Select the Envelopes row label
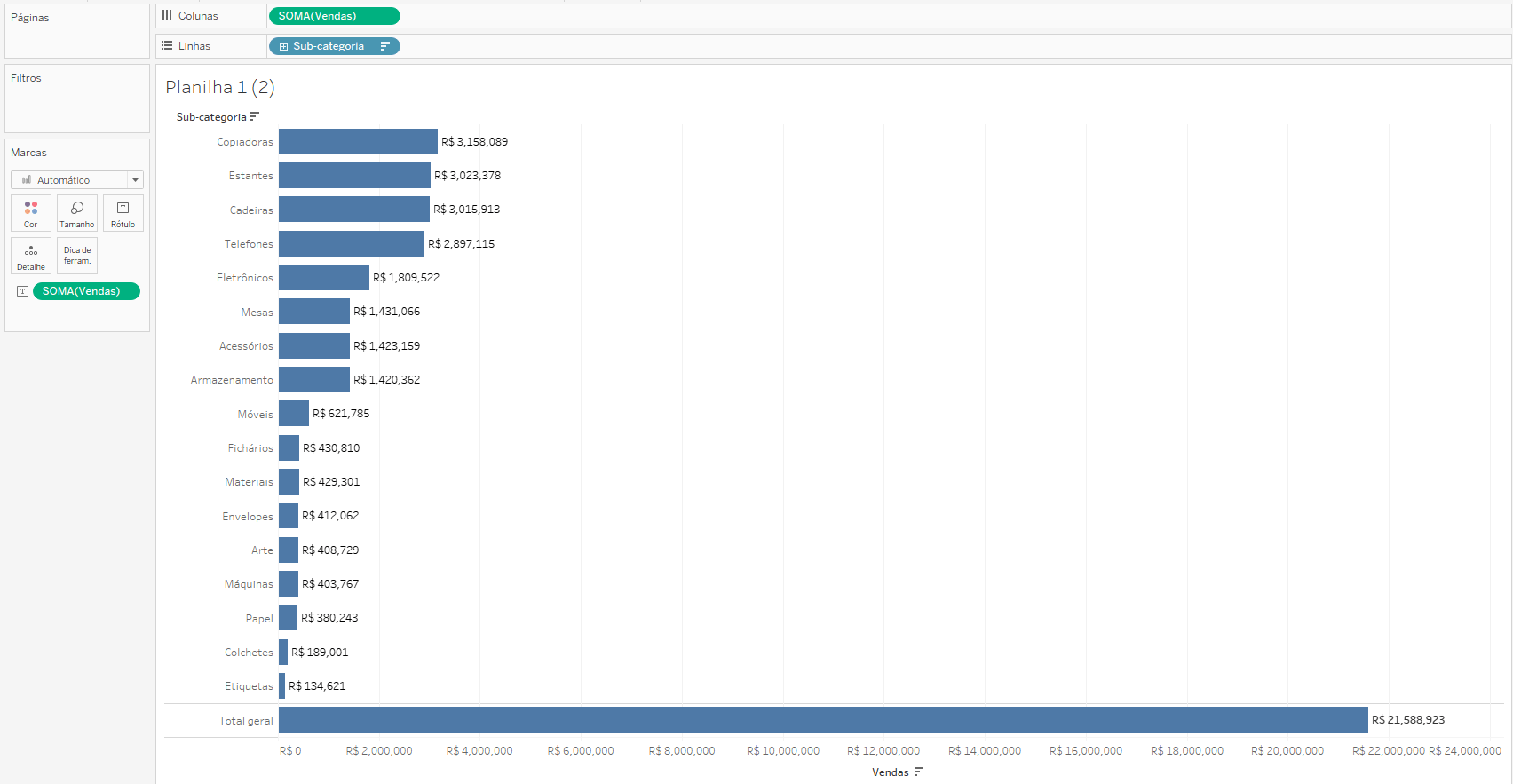 [248, 517]
